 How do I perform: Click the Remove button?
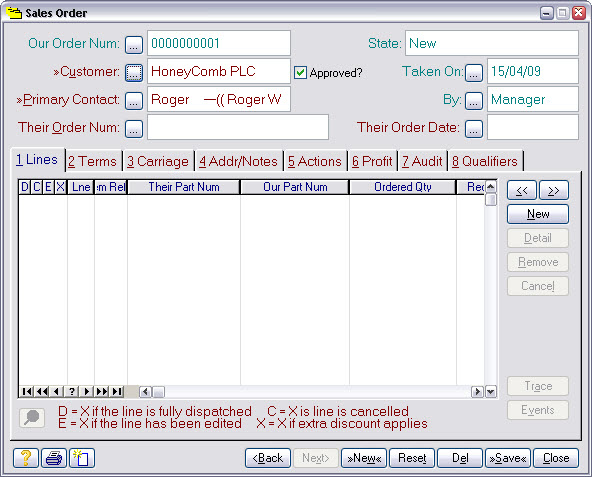pyautogui.click(x=538, y=262)
